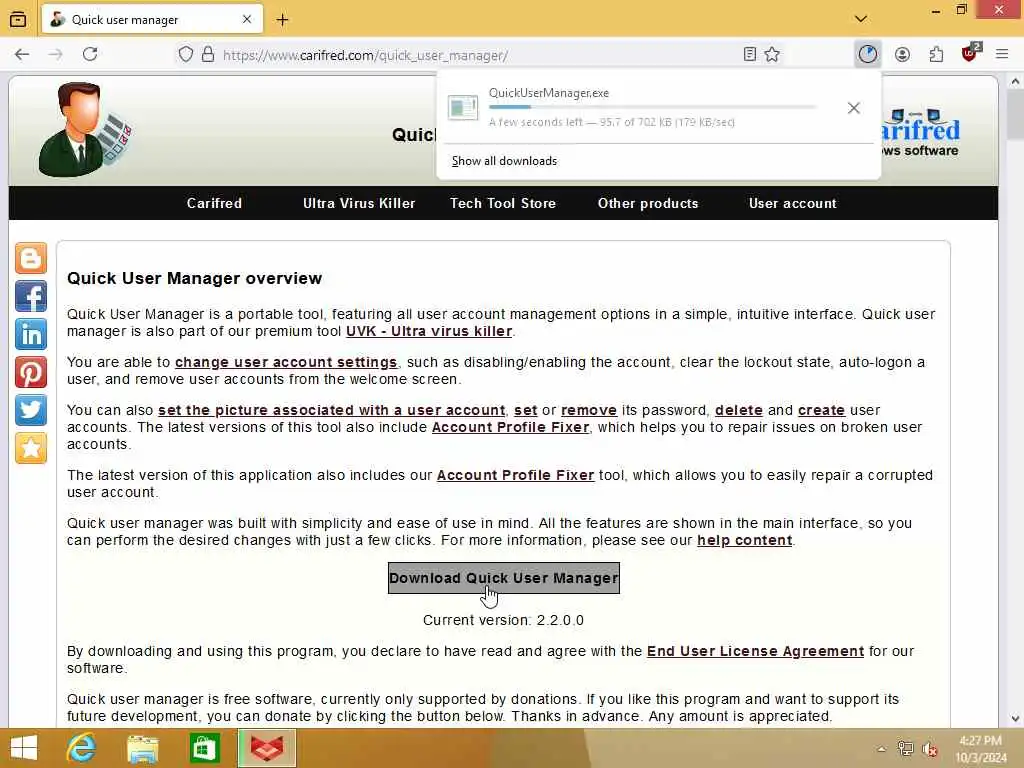Click the 'delete' user accounts link
Viewport: 1024px width, 768px height.
pos(739,410)
